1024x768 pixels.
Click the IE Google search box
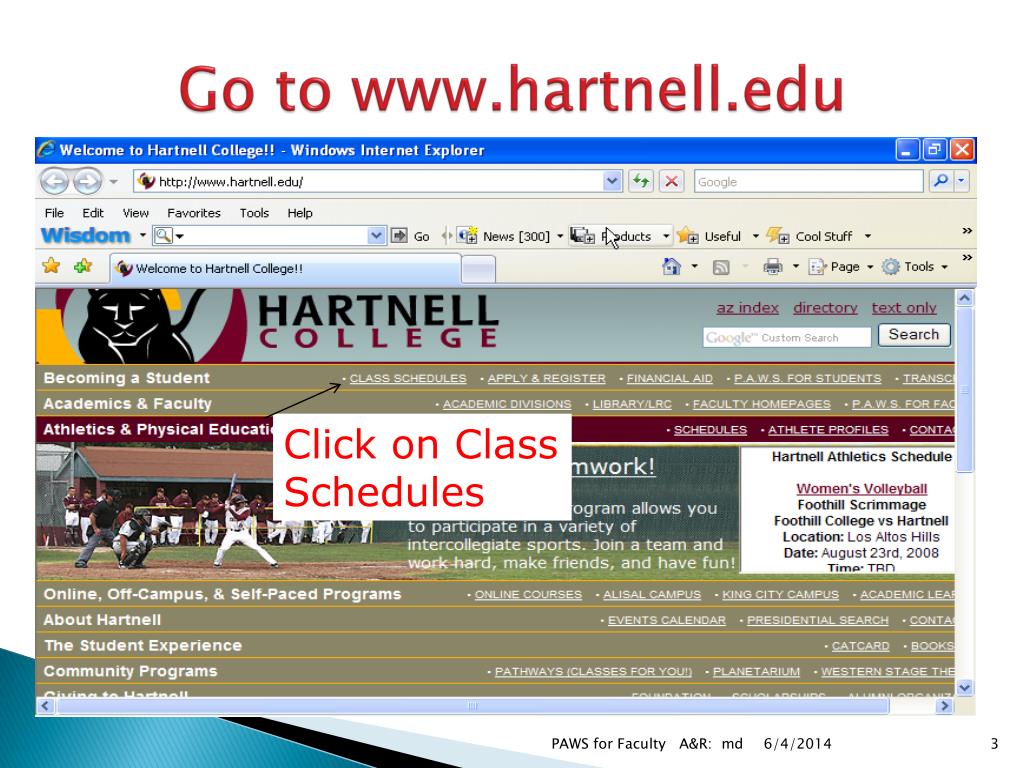(808, 182)
